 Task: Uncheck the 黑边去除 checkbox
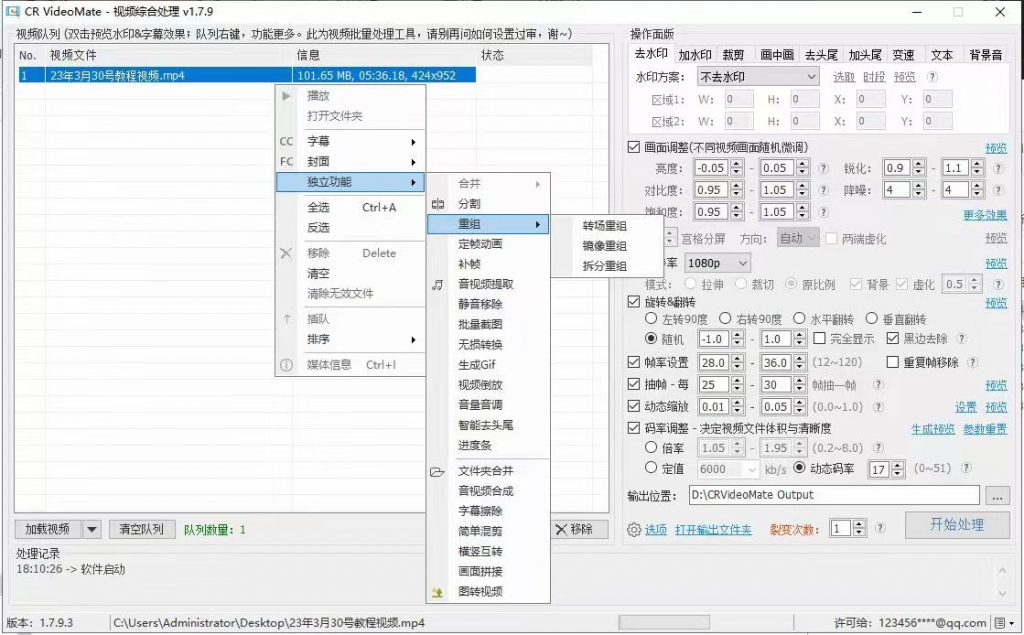click(893, 339)
